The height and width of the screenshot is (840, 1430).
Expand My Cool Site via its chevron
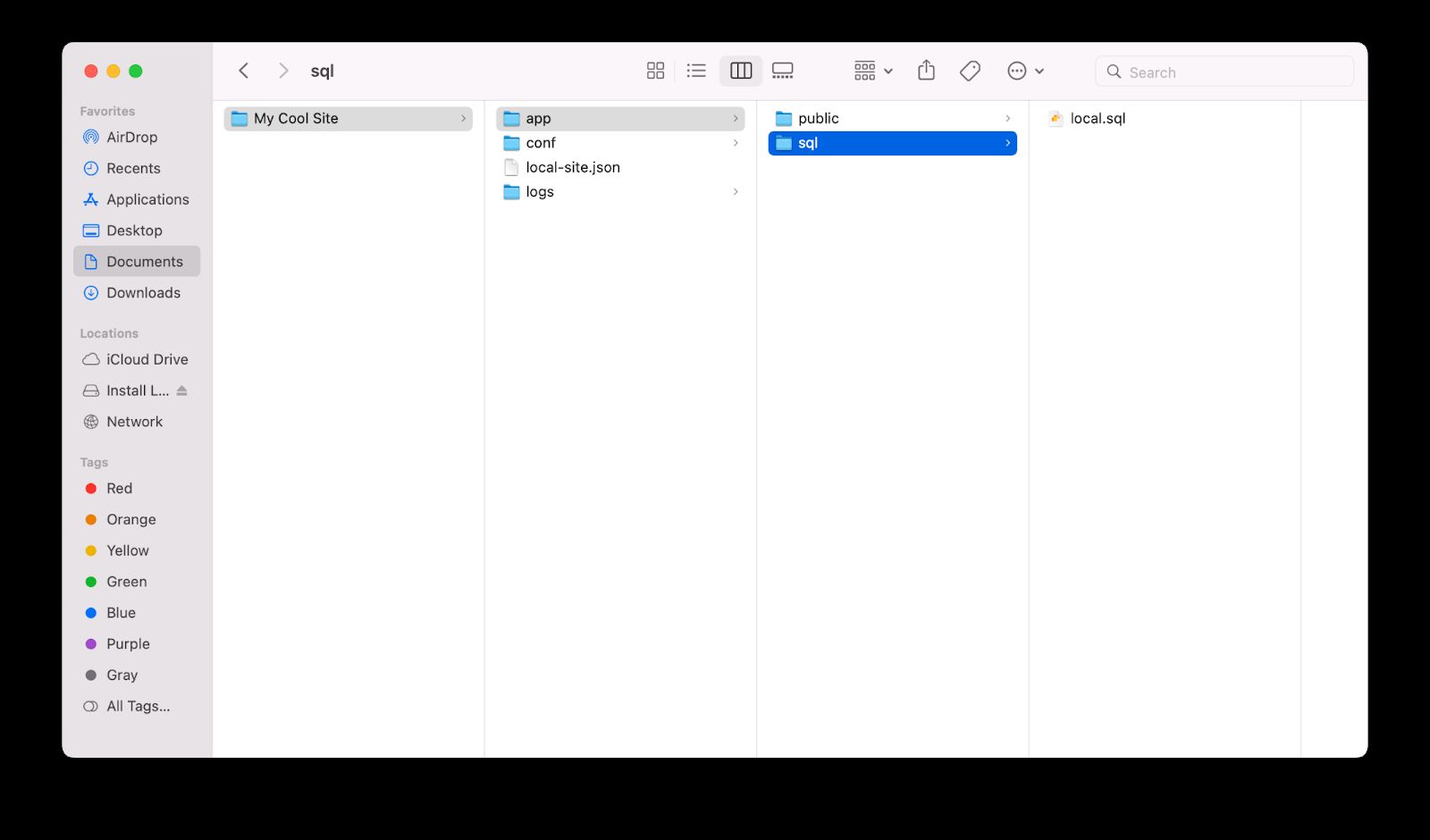(x=463, y=118)
